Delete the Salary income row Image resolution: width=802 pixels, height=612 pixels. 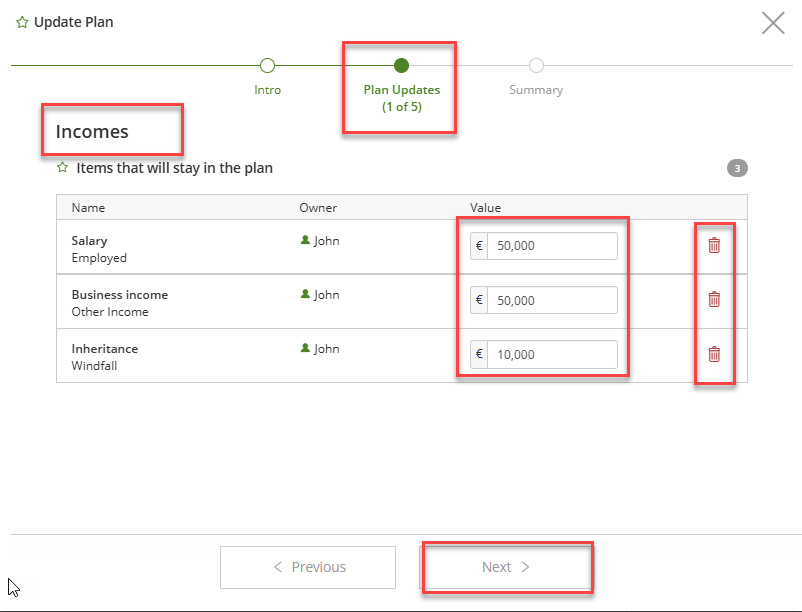[x=714, y=245]
